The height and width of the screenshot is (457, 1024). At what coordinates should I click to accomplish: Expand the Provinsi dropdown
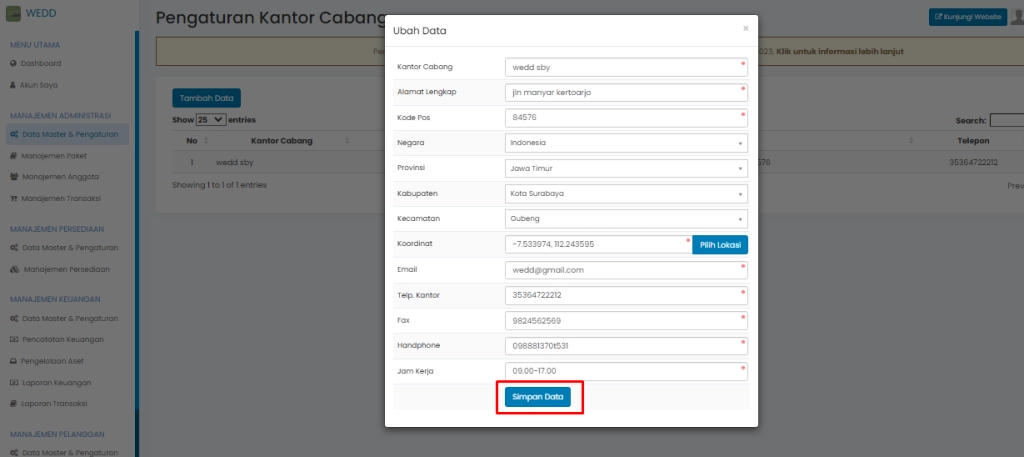[626, 169]
